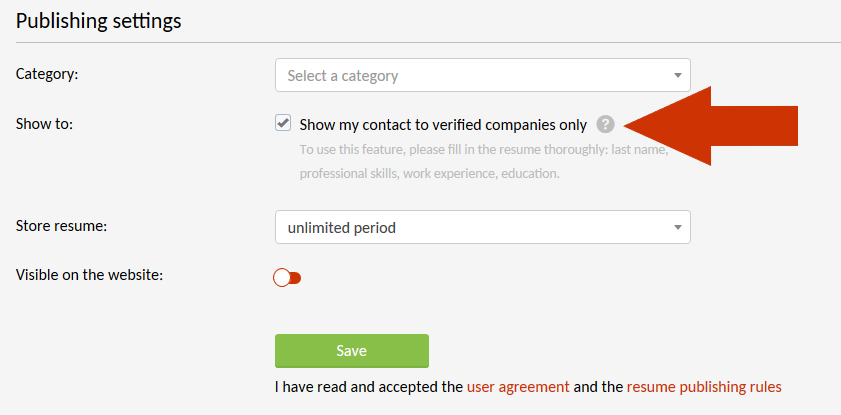Click the "Show my contact to verified companies only" label
The height and width of the screenshot is (415, 841).
pos(443,125)
